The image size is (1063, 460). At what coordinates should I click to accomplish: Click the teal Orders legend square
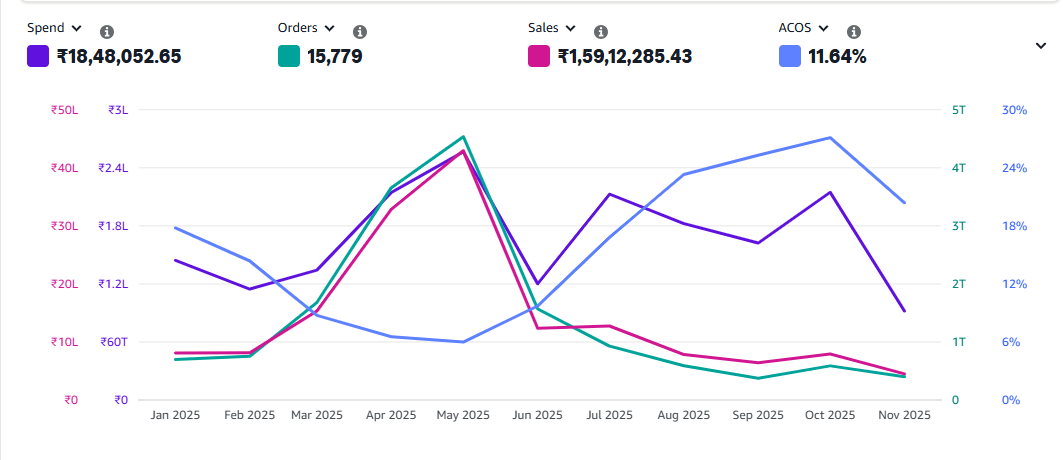coord(289,57)
